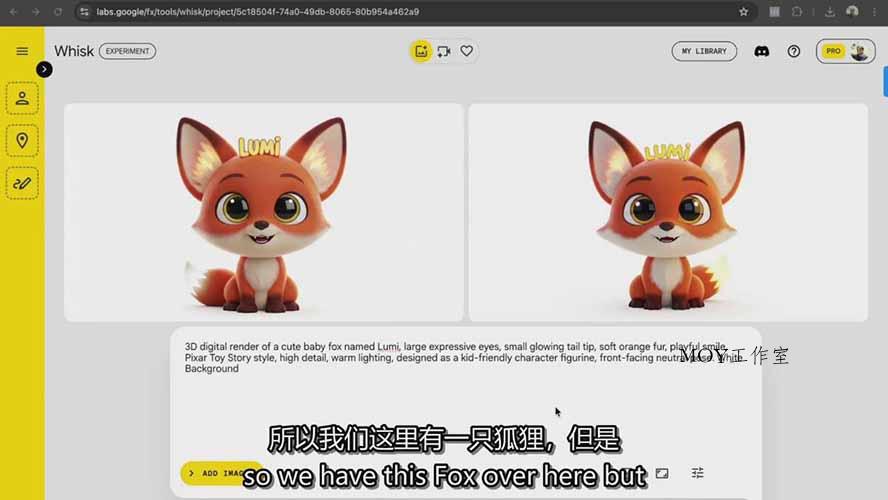
Task: Select the image generation mode icon
Action: [x=421, y=51]
